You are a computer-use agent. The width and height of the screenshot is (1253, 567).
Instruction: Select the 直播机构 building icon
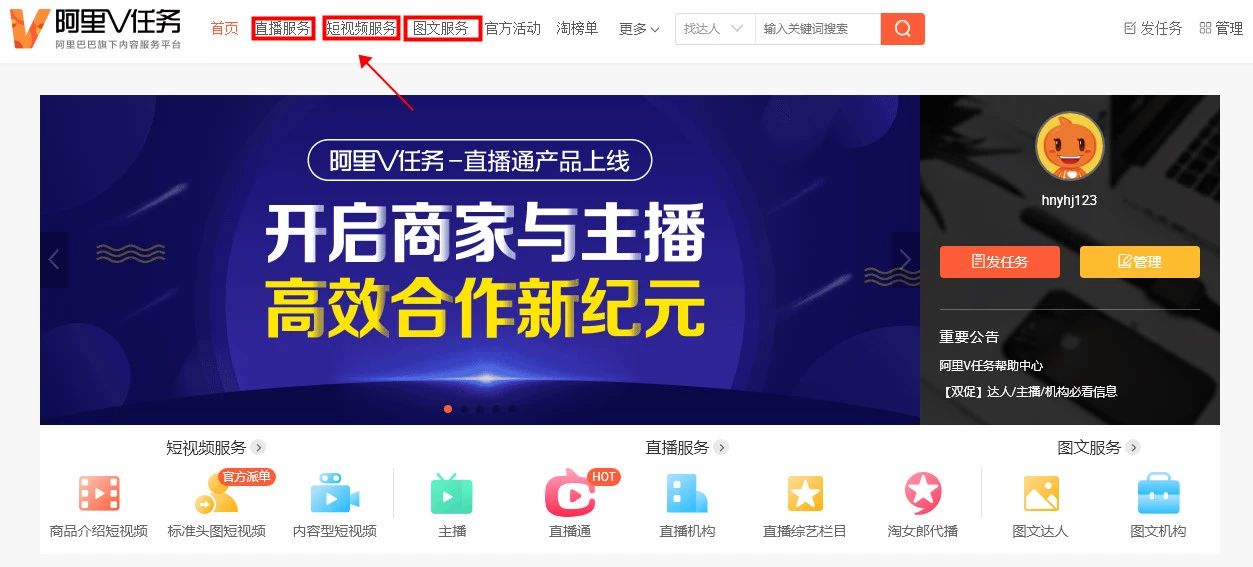click(687, 494)
